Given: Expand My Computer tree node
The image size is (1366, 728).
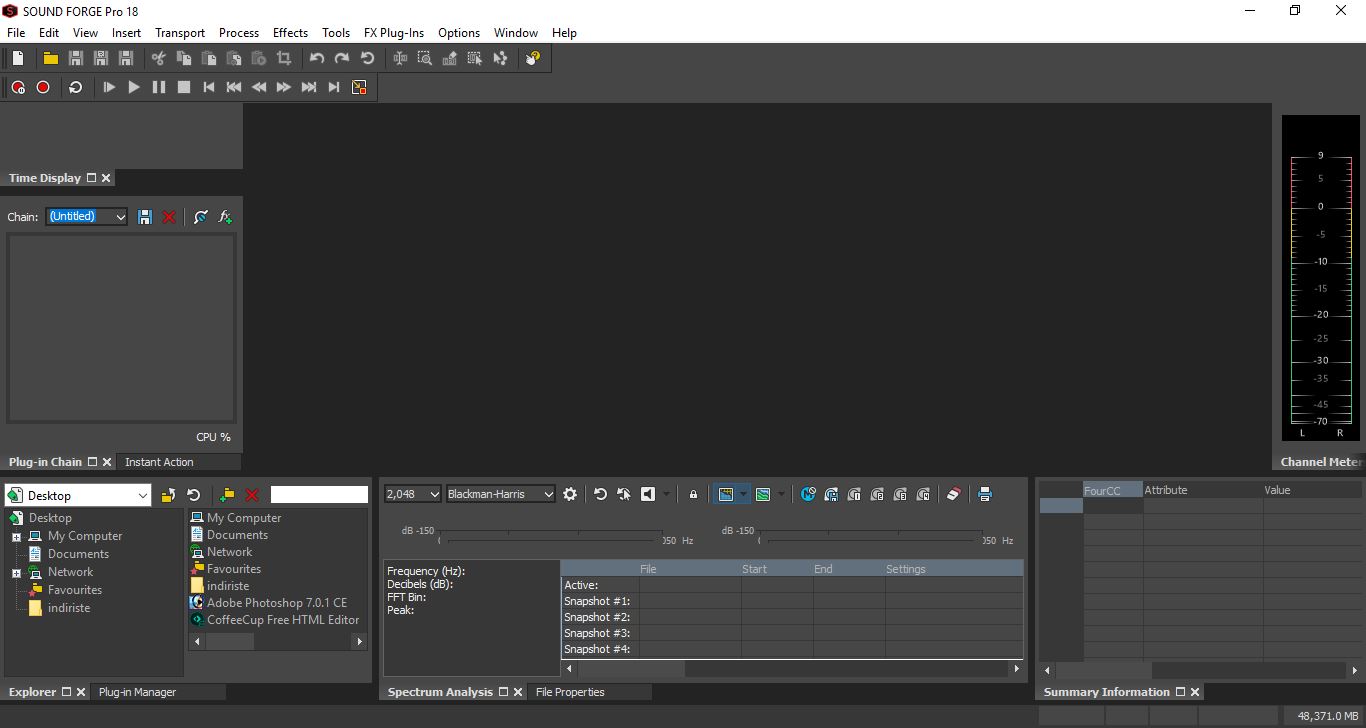Looking at the screenshot, I should [x=16, y=537].
